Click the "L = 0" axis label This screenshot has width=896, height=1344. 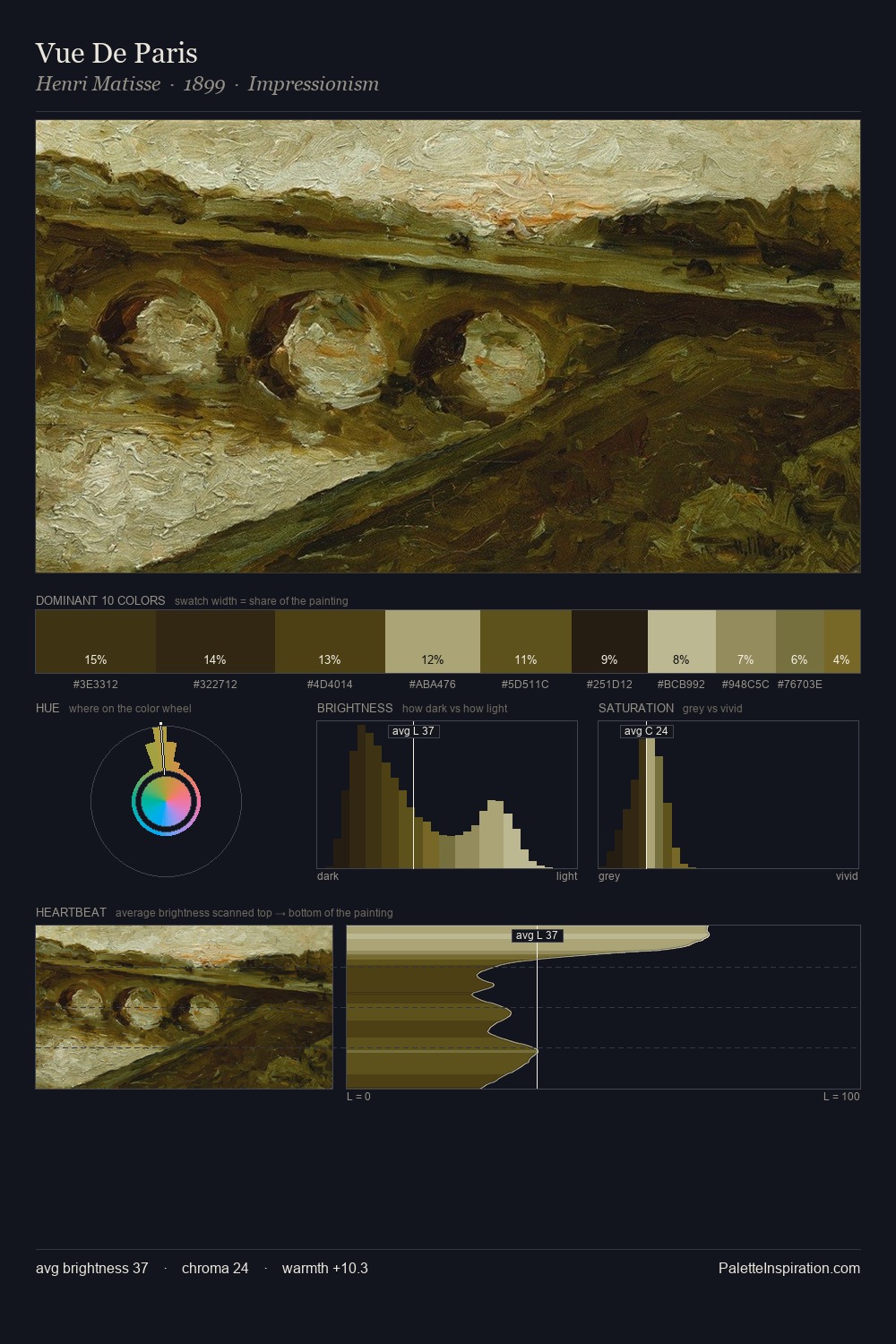coord(358,1097)
